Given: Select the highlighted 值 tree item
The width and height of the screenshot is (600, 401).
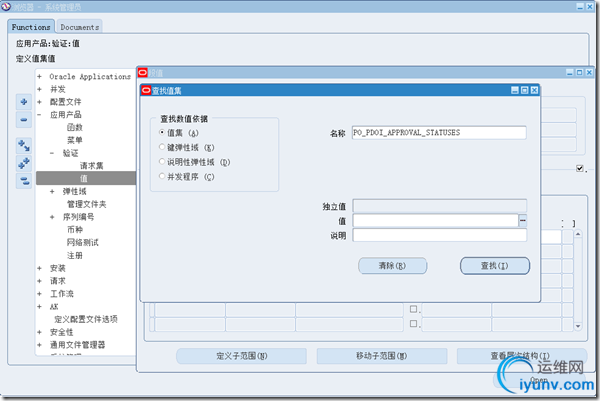Looking at the screenshot, I should (86, 178).
